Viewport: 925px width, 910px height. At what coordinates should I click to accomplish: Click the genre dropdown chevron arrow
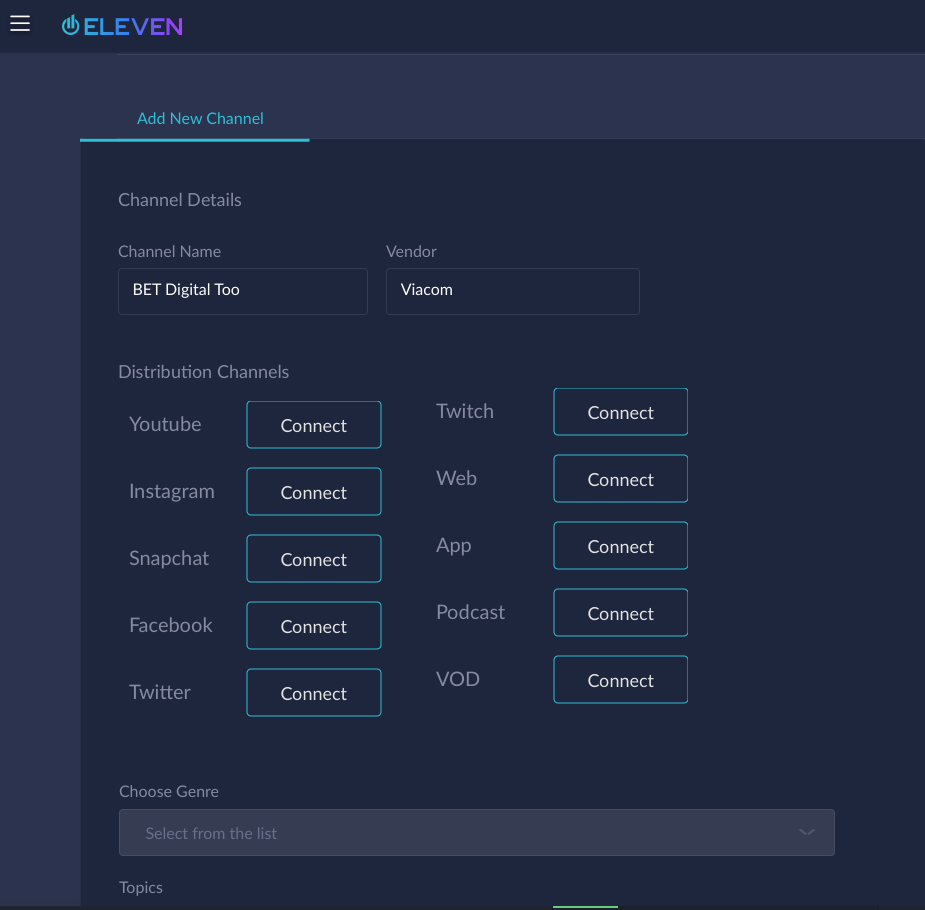click(806, 832)
